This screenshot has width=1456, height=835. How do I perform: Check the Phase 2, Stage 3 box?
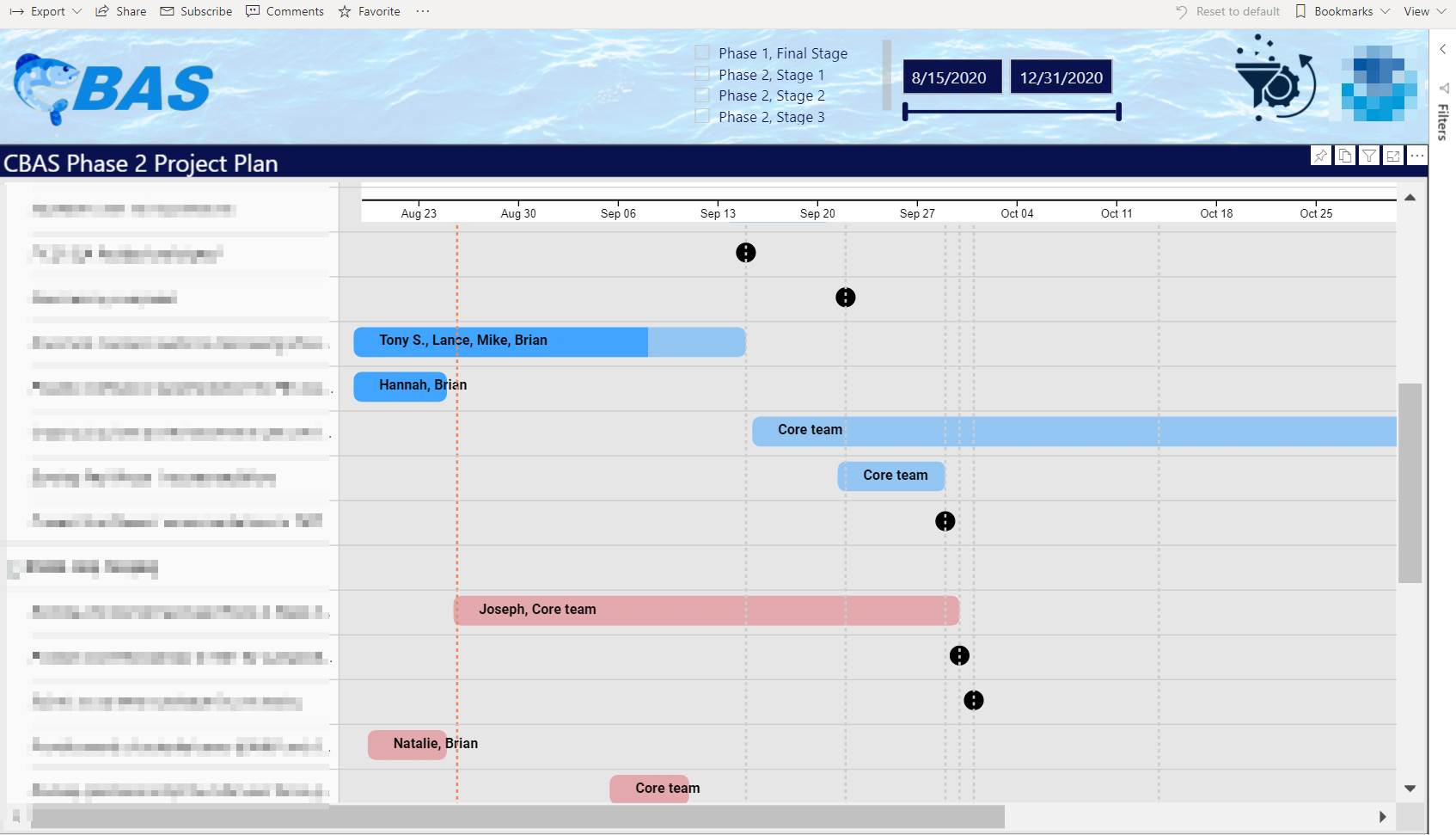tap(701, 117)
